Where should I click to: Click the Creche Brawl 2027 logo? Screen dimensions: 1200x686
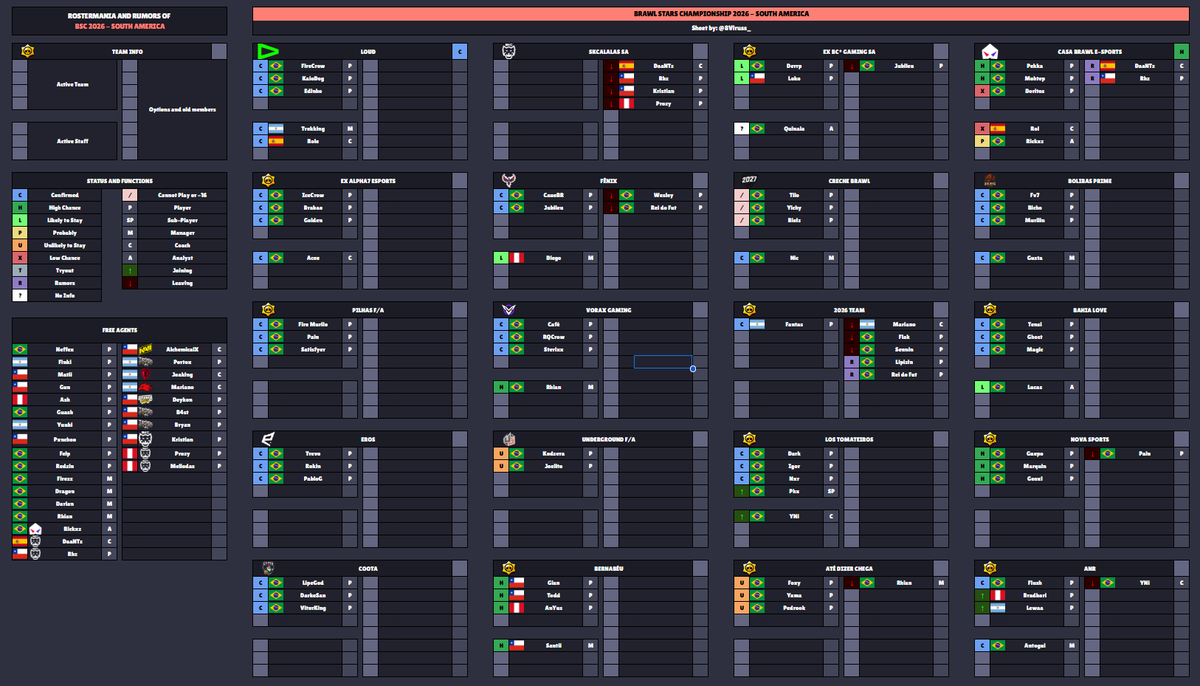coord(749,180)
